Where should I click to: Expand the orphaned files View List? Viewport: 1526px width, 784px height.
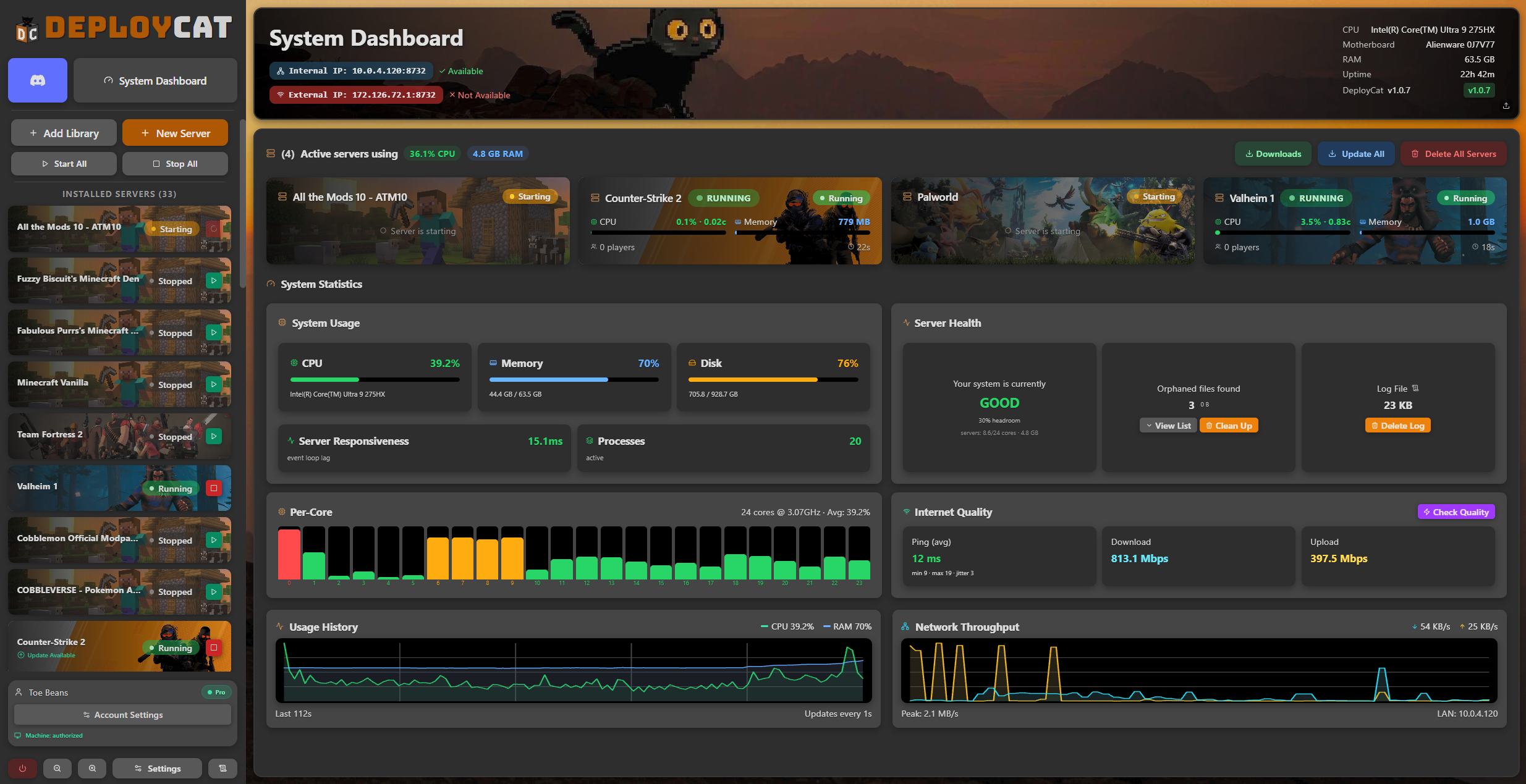pyautogui.click(x=1168, y=426)
